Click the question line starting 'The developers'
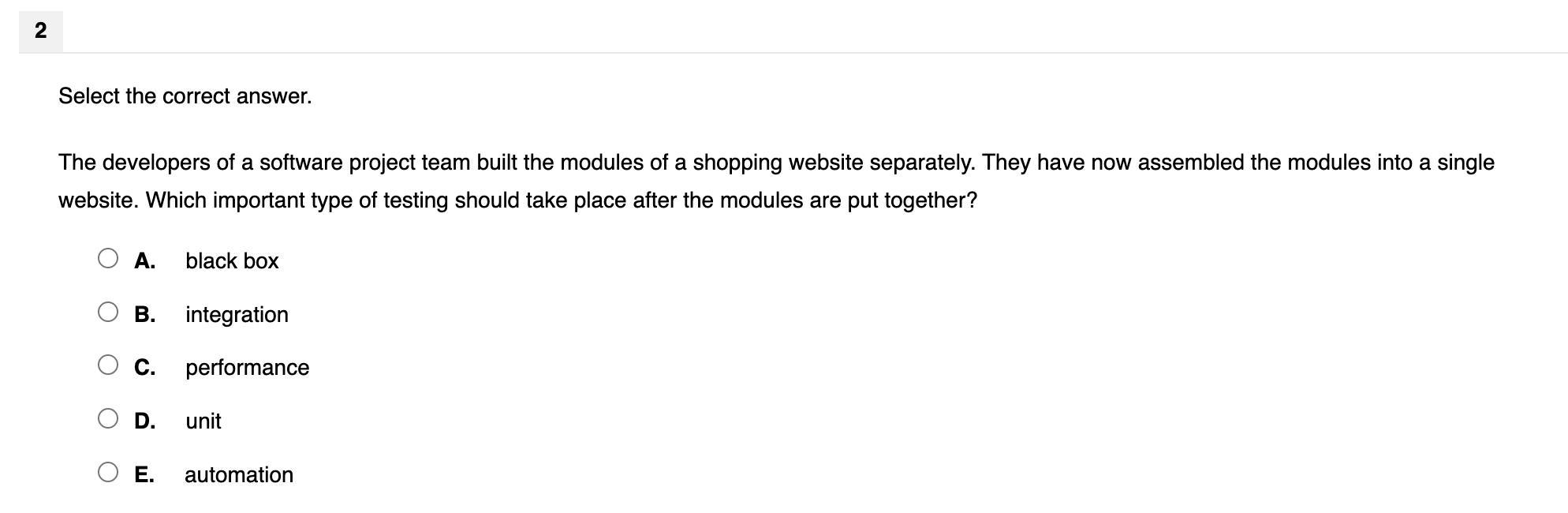This screenshot has width=1568, height=513. coord(776,163)
